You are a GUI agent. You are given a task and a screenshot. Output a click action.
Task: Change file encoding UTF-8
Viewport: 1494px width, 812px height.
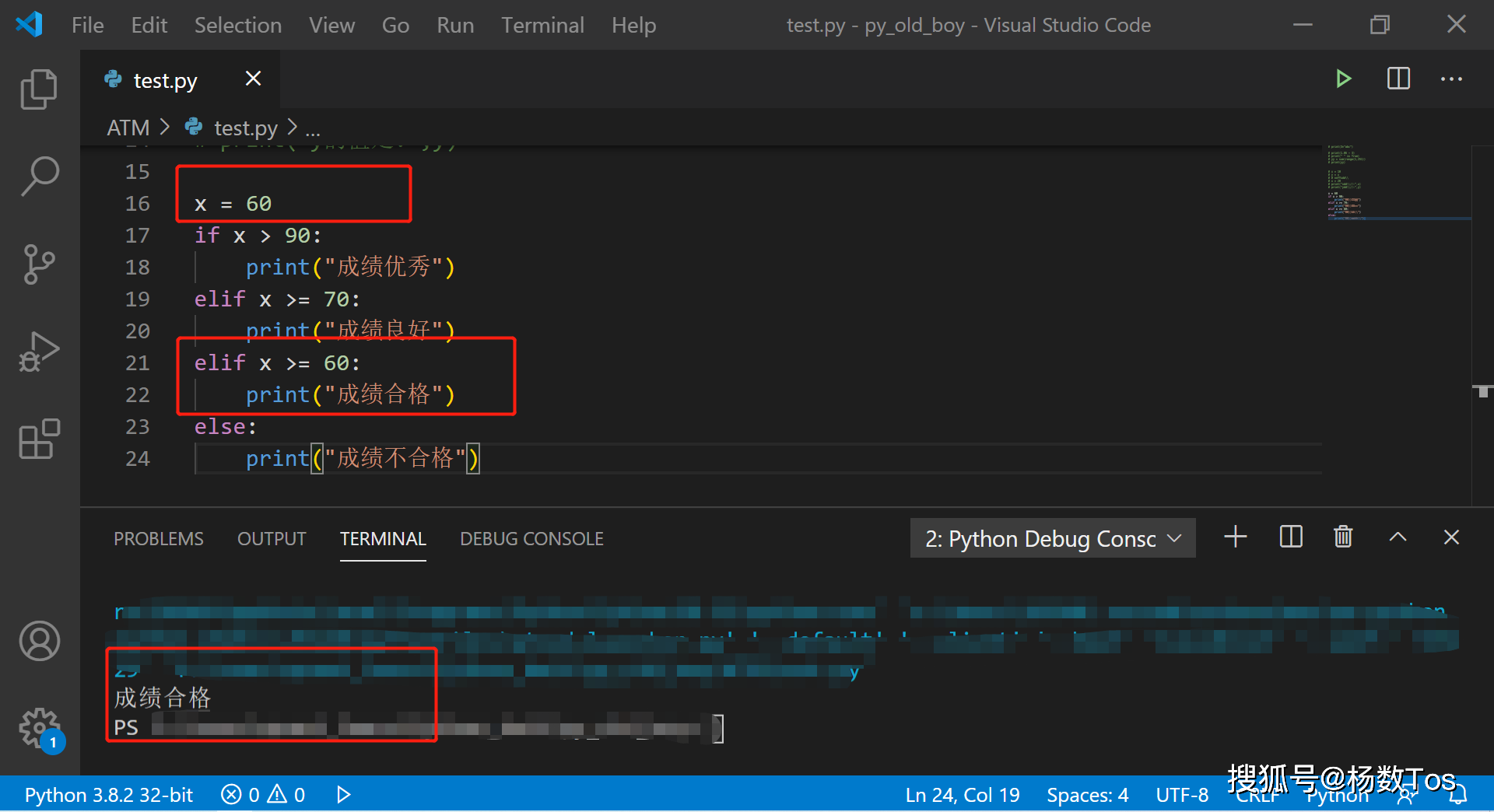coord(1182,795)
